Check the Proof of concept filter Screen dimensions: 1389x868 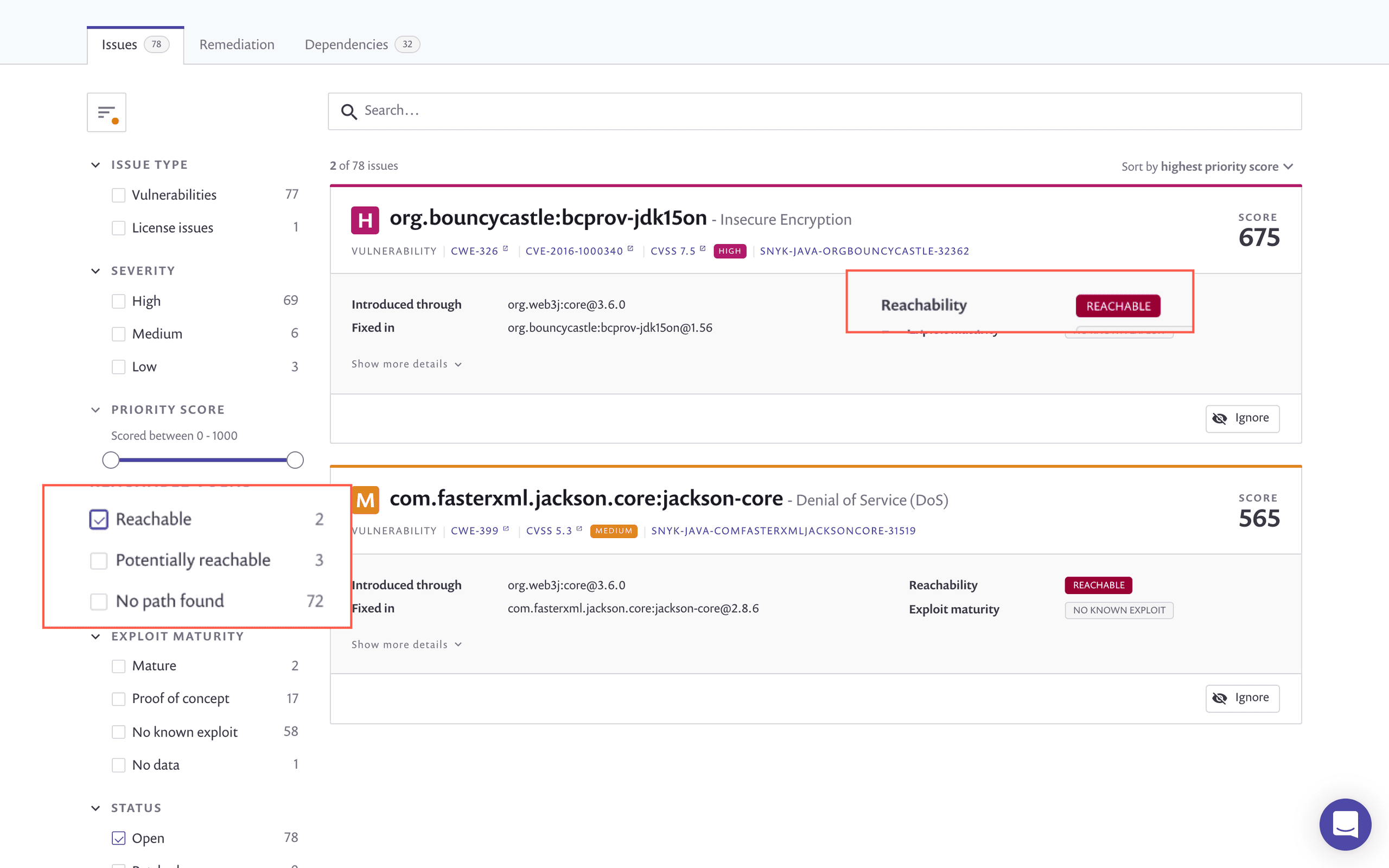coord(118,699)
